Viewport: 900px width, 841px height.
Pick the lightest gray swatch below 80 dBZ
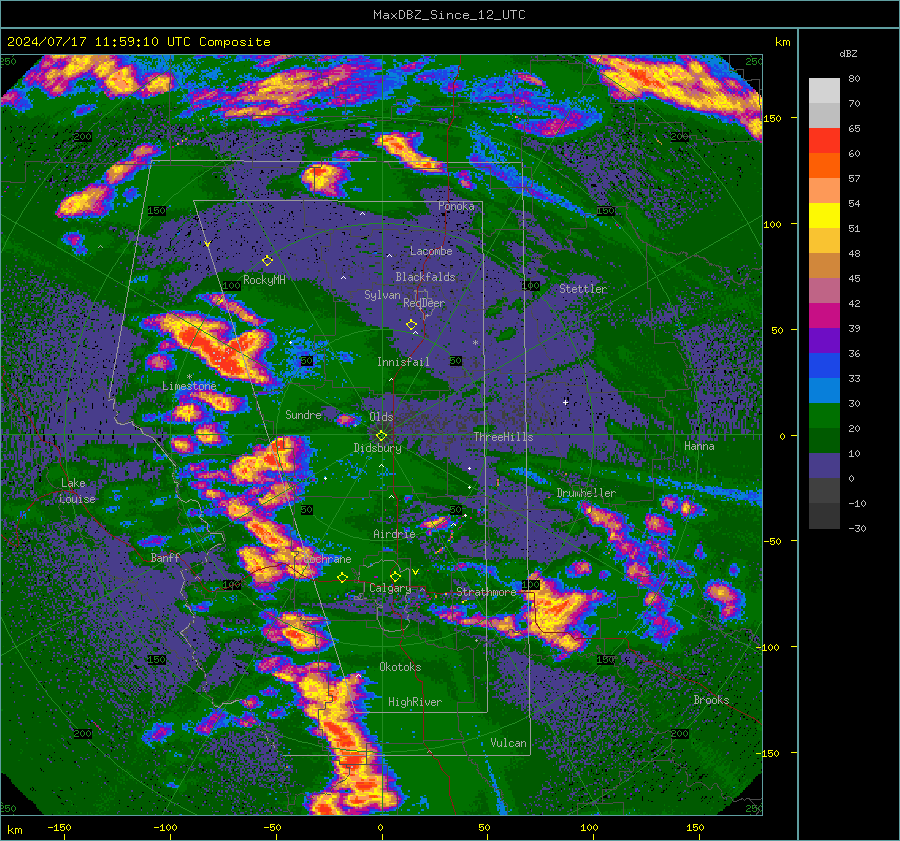824,91
